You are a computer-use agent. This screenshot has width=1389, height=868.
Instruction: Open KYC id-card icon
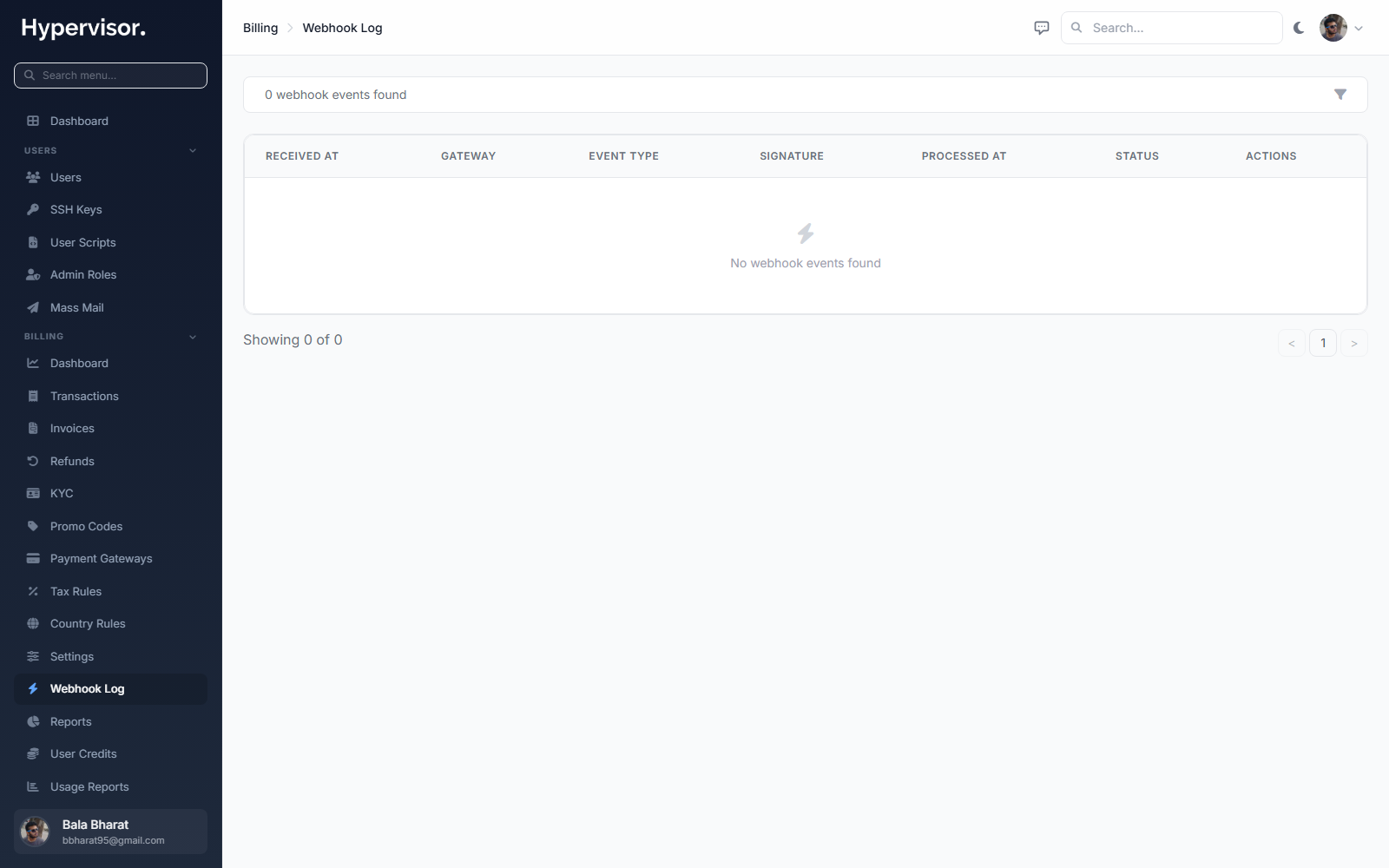(33, 493)
